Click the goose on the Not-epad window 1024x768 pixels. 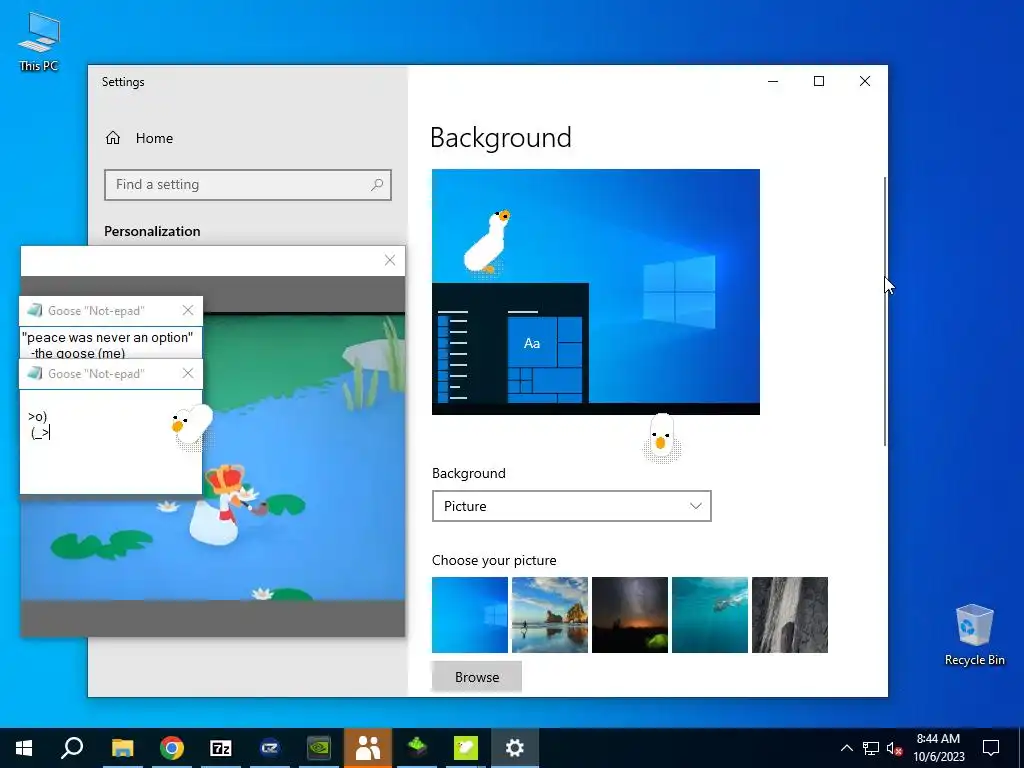pos(191,426)
